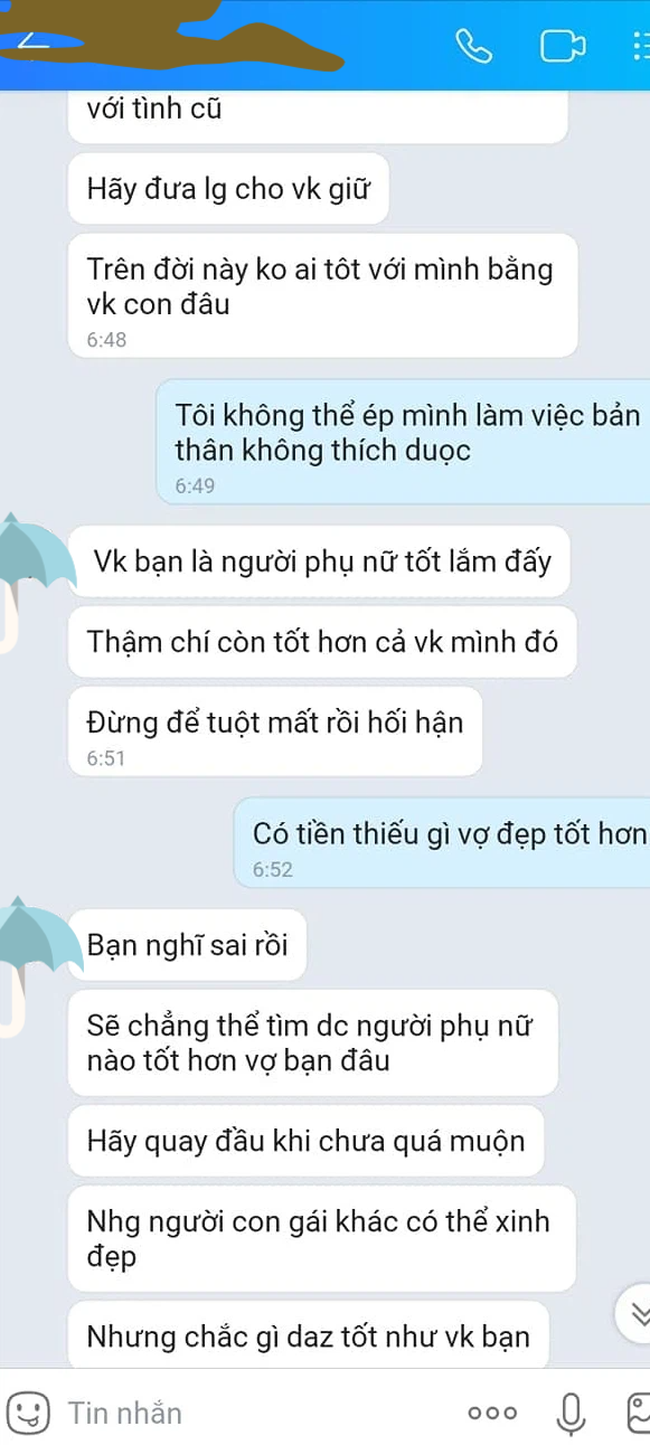Select the sent message 'Có tiền thiếu gì vợ đẹp'
Image resolution: width=650 pixels, height=1445 pixels.
pos(442,842)
